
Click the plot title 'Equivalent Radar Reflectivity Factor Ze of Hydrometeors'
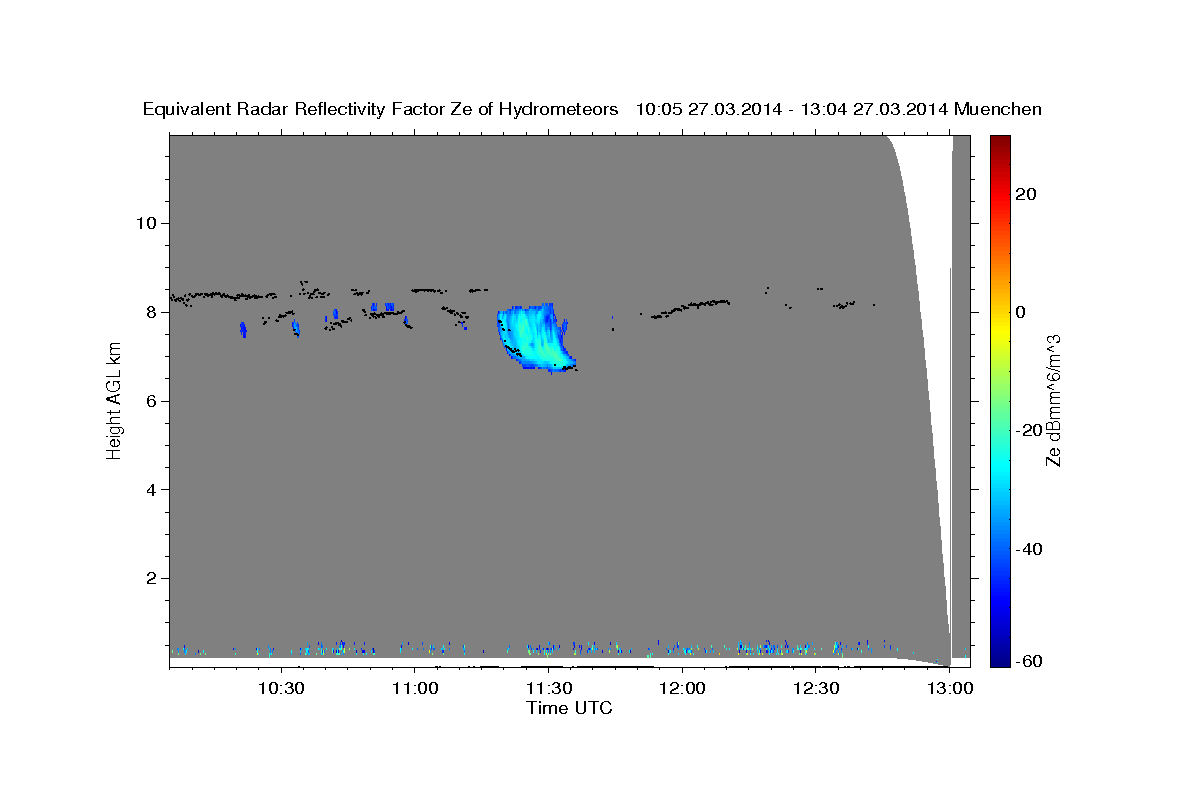[x=381, y=110]
